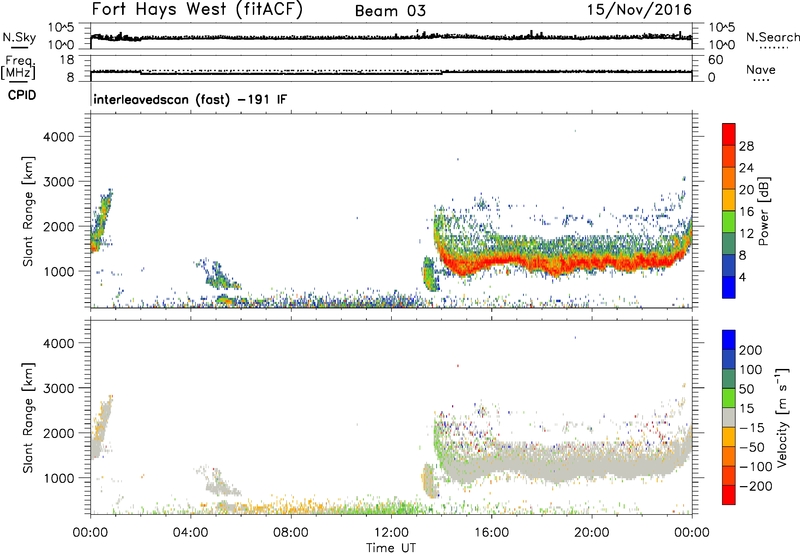
Task: Click the '18' tick on the frequency axis
Action: (67, 60)
